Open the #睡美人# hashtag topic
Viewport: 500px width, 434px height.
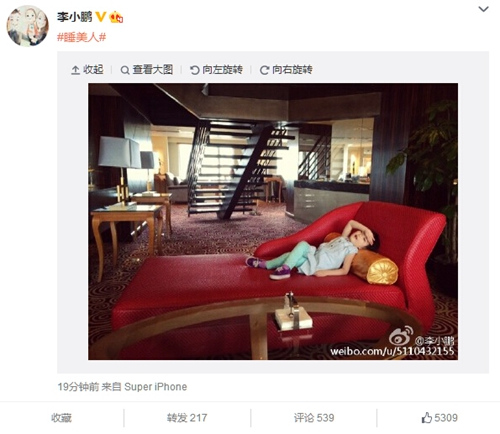click(82, 37)
